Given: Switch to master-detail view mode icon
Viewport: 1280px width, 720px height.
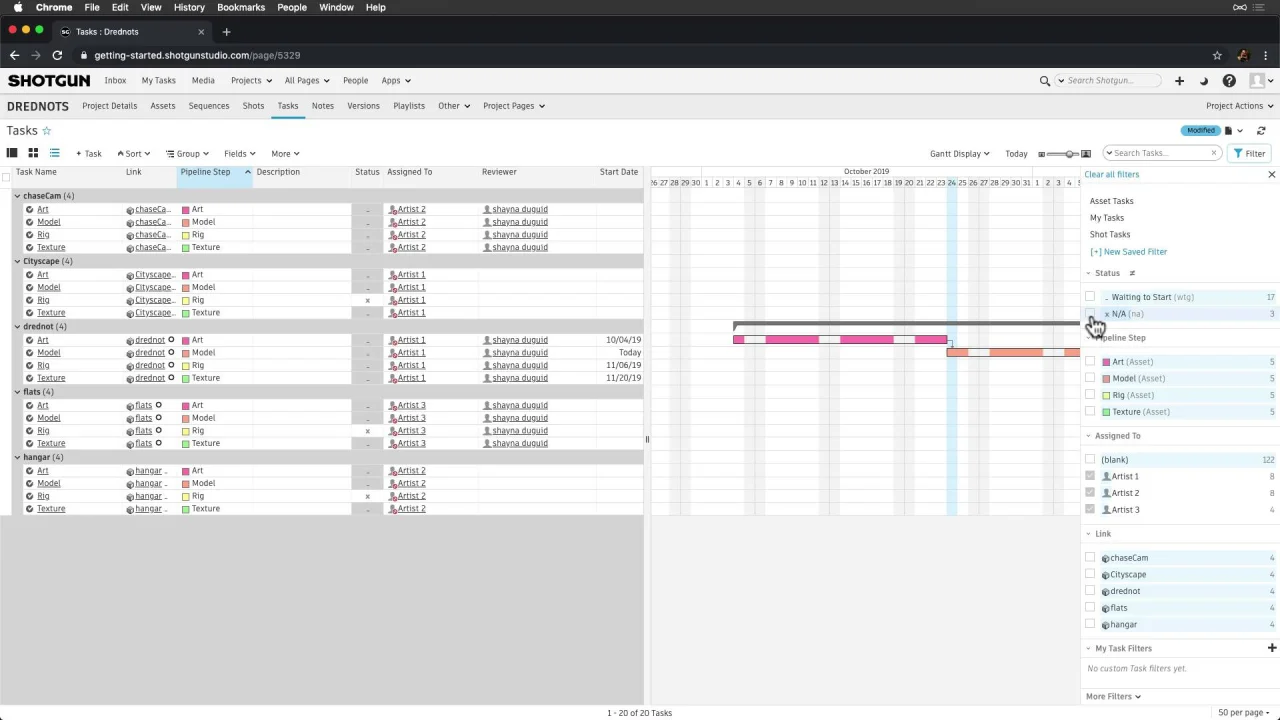Looking at the screenshot, I should (x=12, y=153).
